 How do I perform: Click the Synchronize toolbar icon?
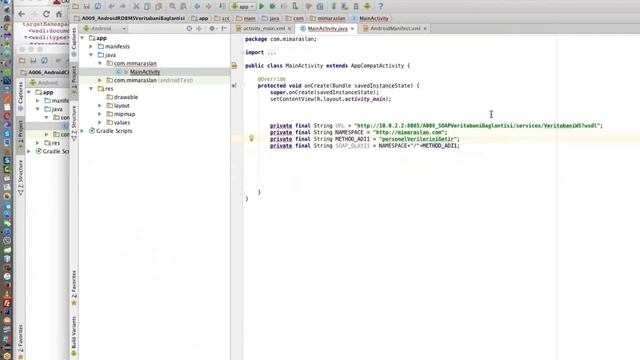click(x=98, y=6)
